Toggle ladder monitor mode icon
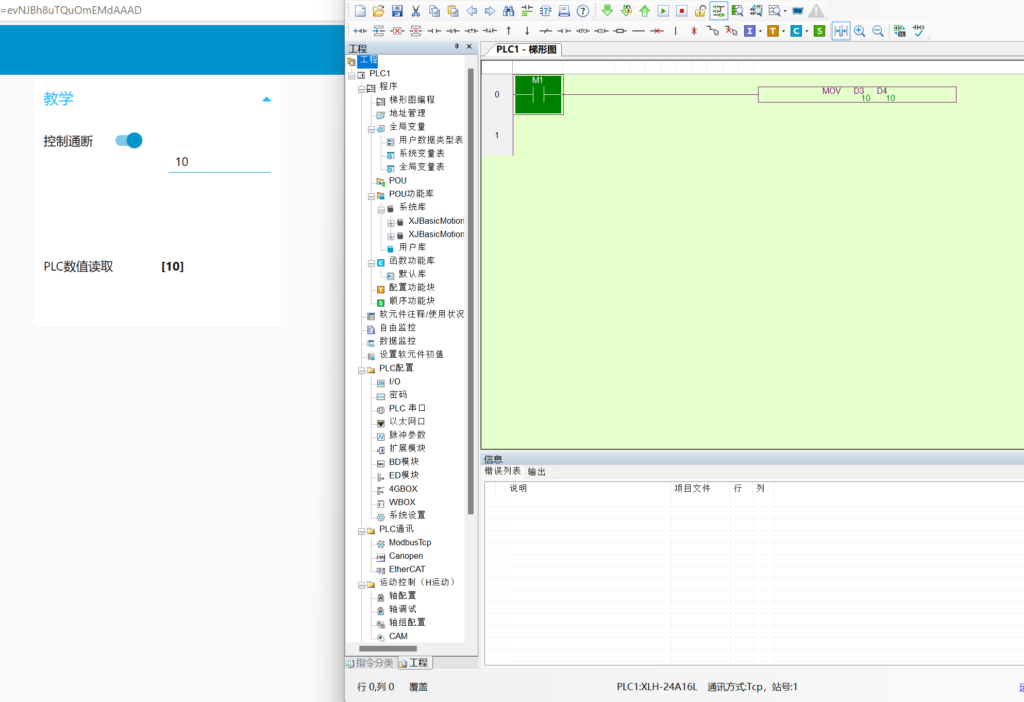Viewport: 1024px width, 702px height. coord(718,10)
